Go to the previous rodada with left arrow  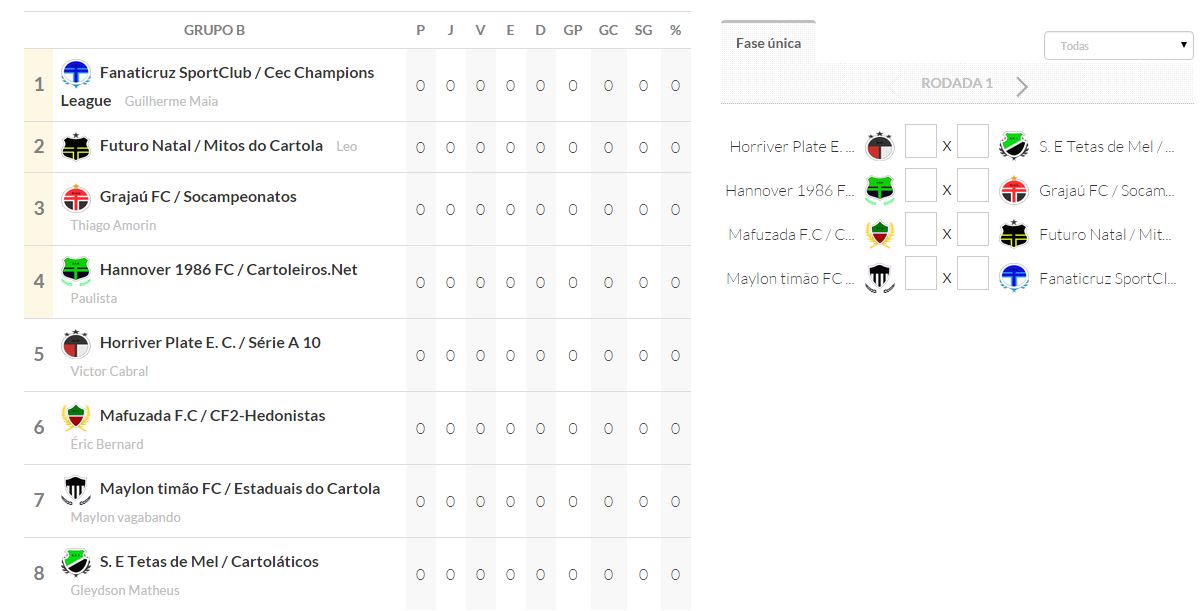893,87
